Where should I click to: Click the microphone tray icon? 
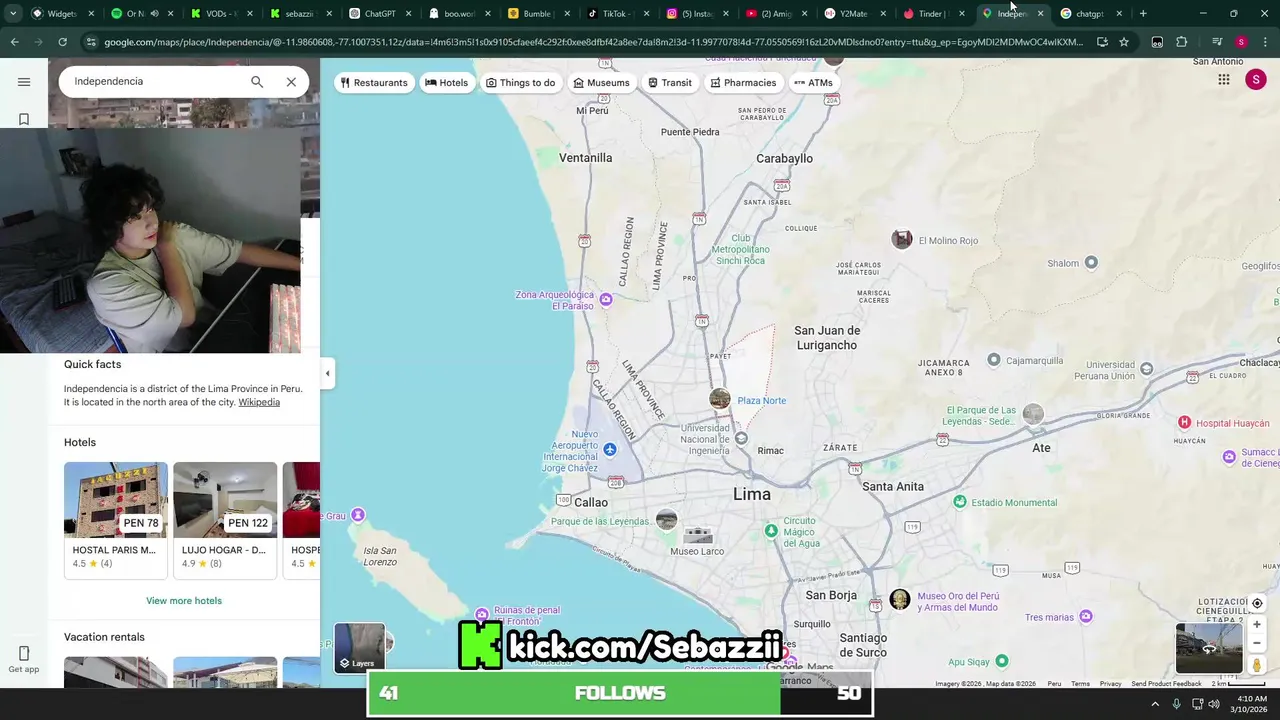pos(1177,704)
